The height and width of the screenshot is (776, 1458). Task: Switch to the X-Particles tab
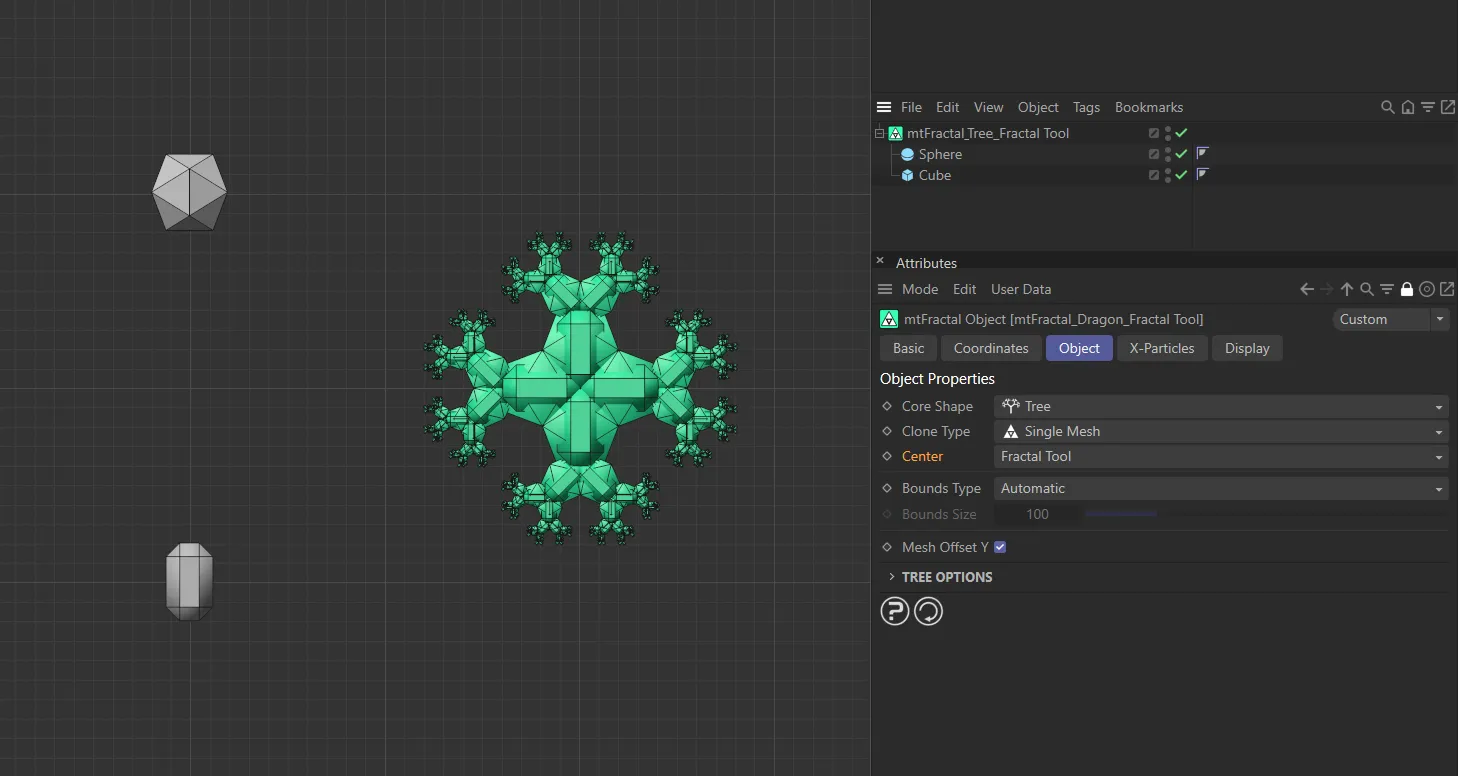click(x=1162, y=348)
